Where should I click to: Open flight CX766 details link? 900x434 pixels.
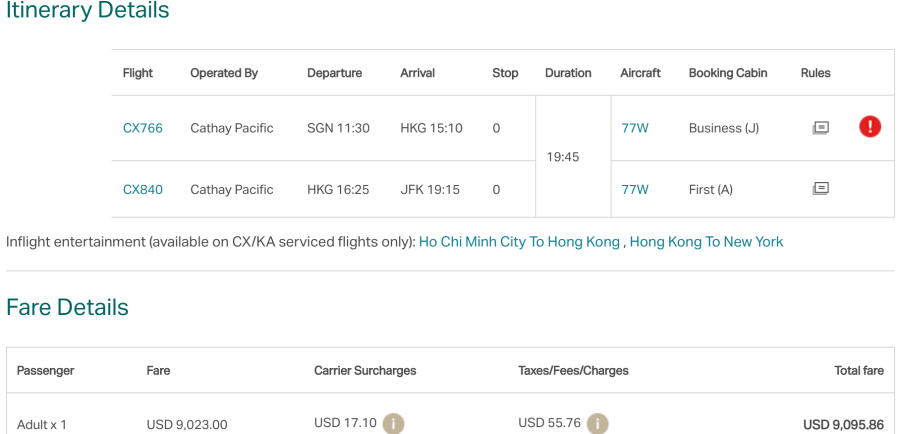[143, 128]
